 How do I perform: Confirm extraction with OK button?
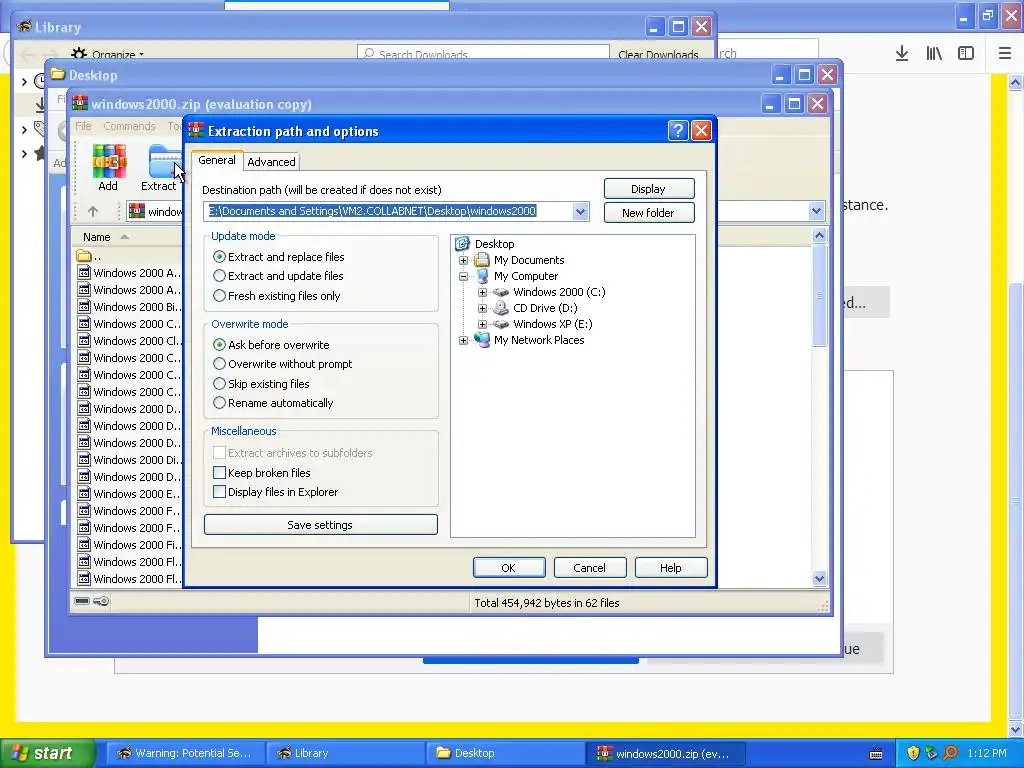pos(509,568)
